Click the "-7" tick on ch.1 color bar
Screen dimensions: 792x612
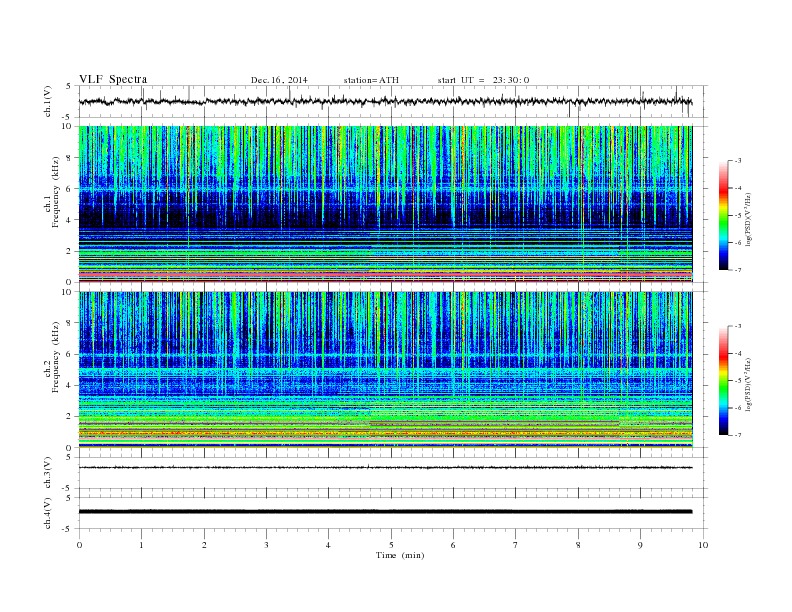[x=738, y=270]
